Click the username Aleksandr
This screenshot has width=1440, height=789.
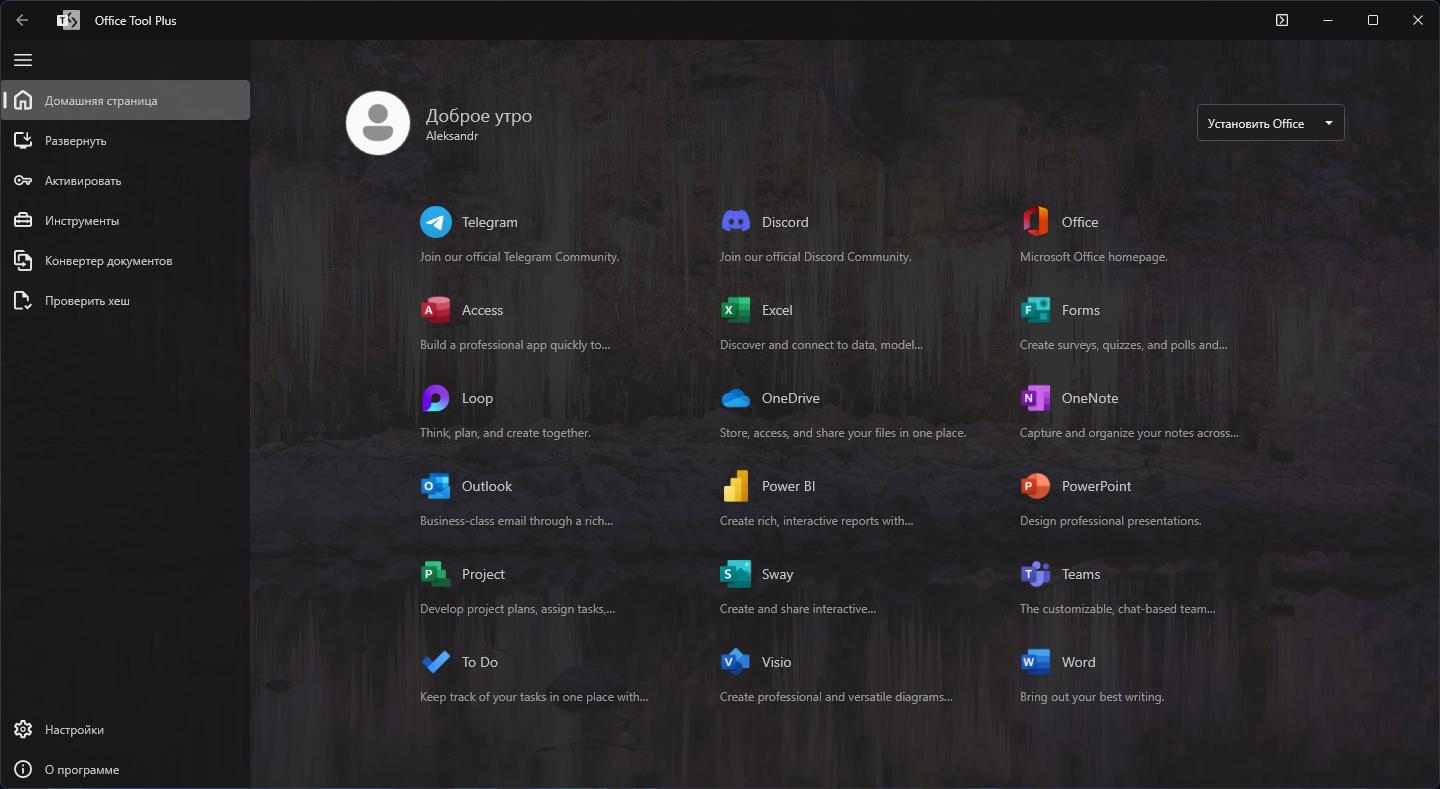[x=452, y=136]
